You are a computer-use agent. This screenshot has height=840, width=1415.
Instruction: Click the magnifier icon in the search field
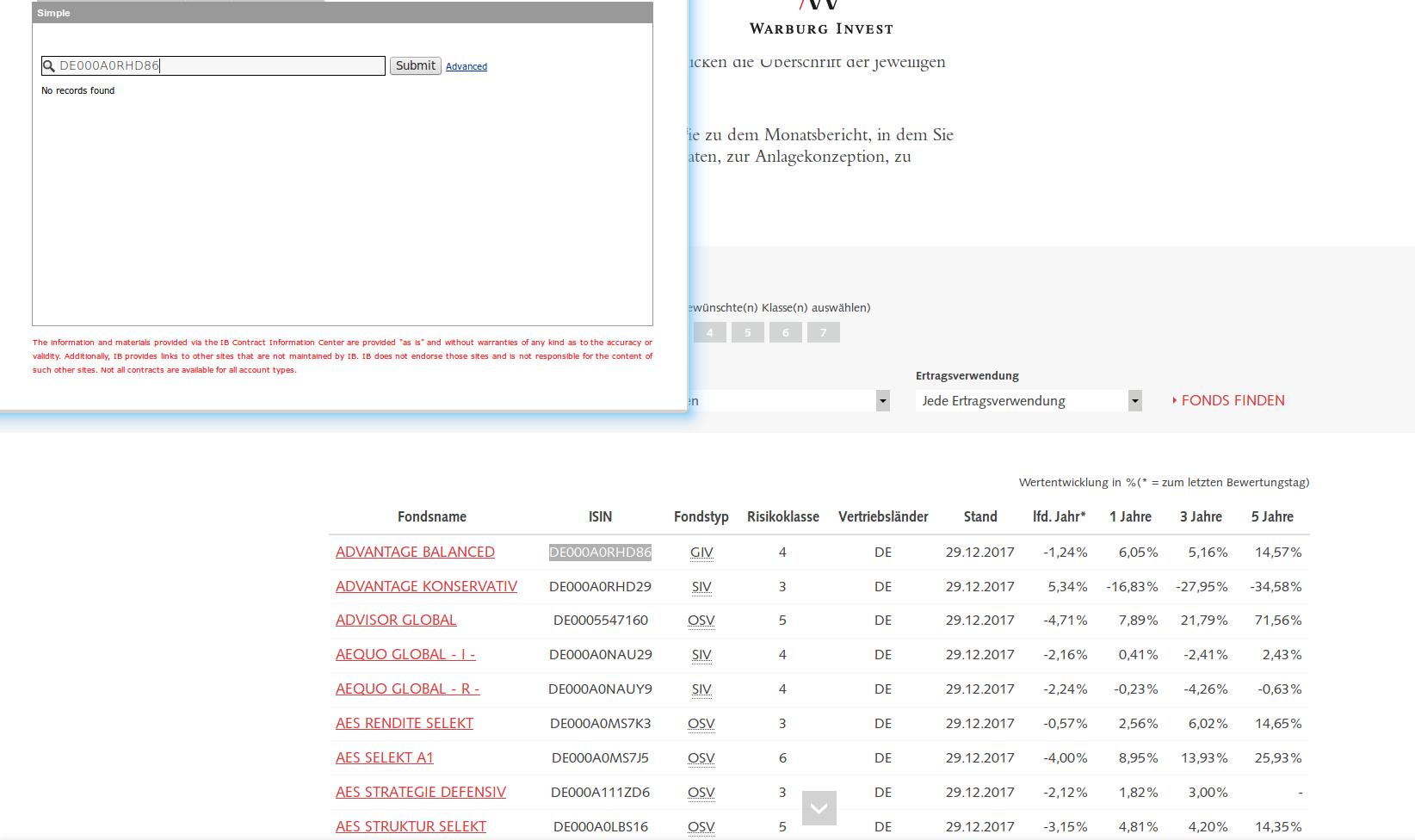49,66
